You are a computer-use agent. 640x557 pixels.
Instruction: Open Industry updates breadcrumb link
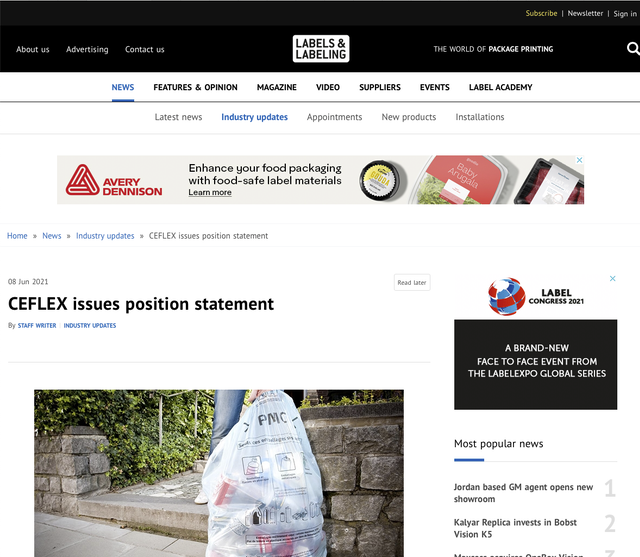(x=105, y=236)
